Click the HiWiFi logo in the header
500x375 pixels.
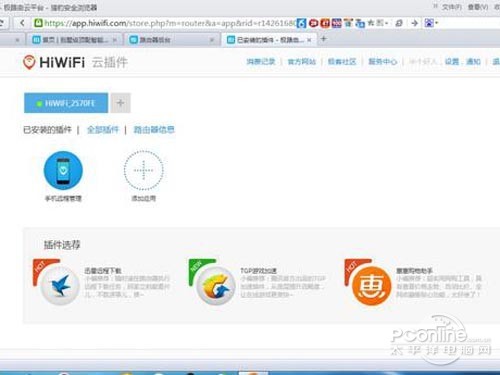click(x=54, y=62)
